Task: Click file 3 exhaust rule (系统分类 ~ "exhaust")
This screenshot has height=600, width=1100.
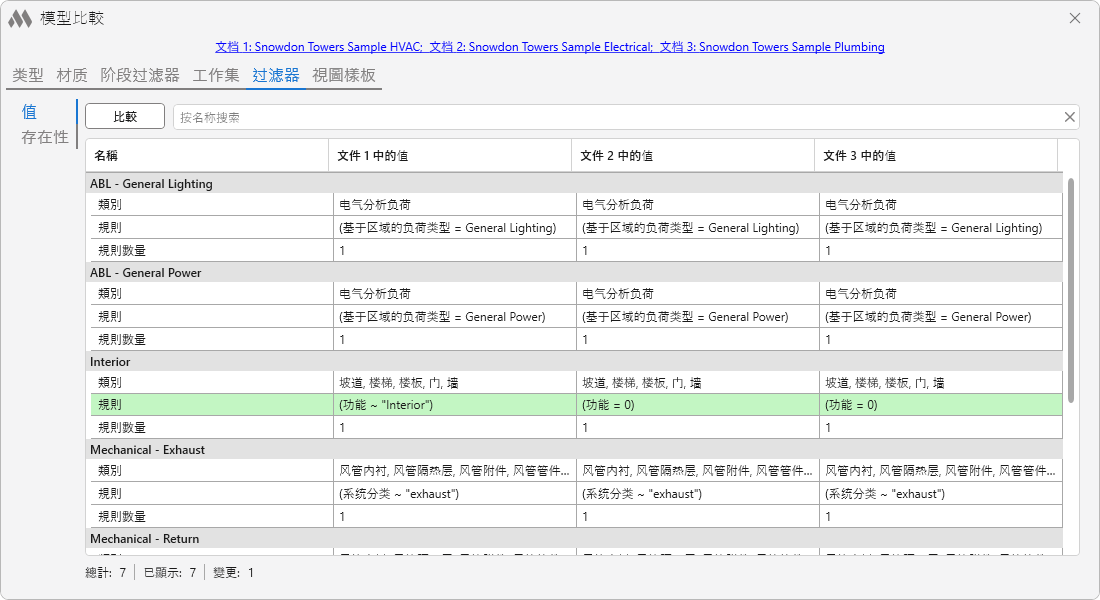Action: pos(885,494)
